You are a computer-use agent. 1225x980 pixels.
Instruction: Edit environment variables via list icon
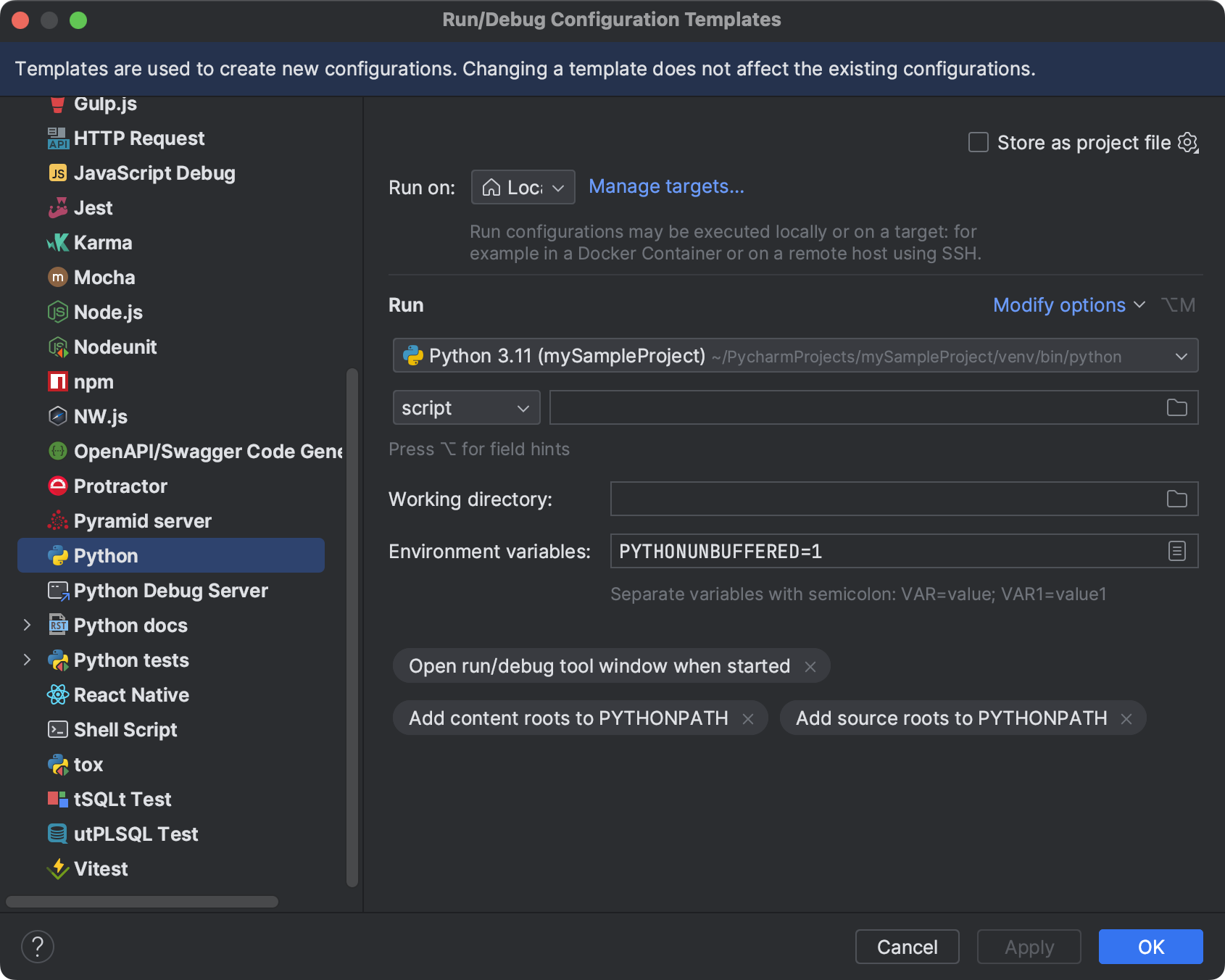click(1177, 551)
